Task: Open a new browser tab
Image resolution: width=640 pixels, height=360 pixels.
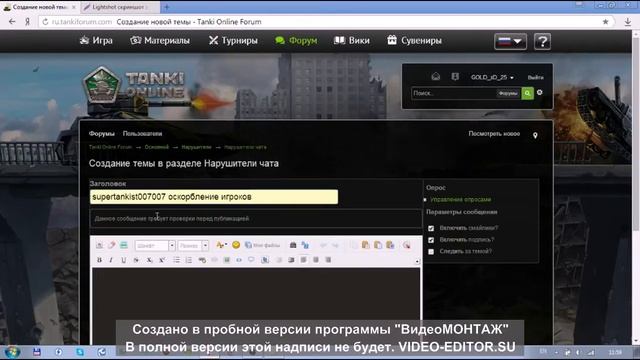Action: pos(167,7)
